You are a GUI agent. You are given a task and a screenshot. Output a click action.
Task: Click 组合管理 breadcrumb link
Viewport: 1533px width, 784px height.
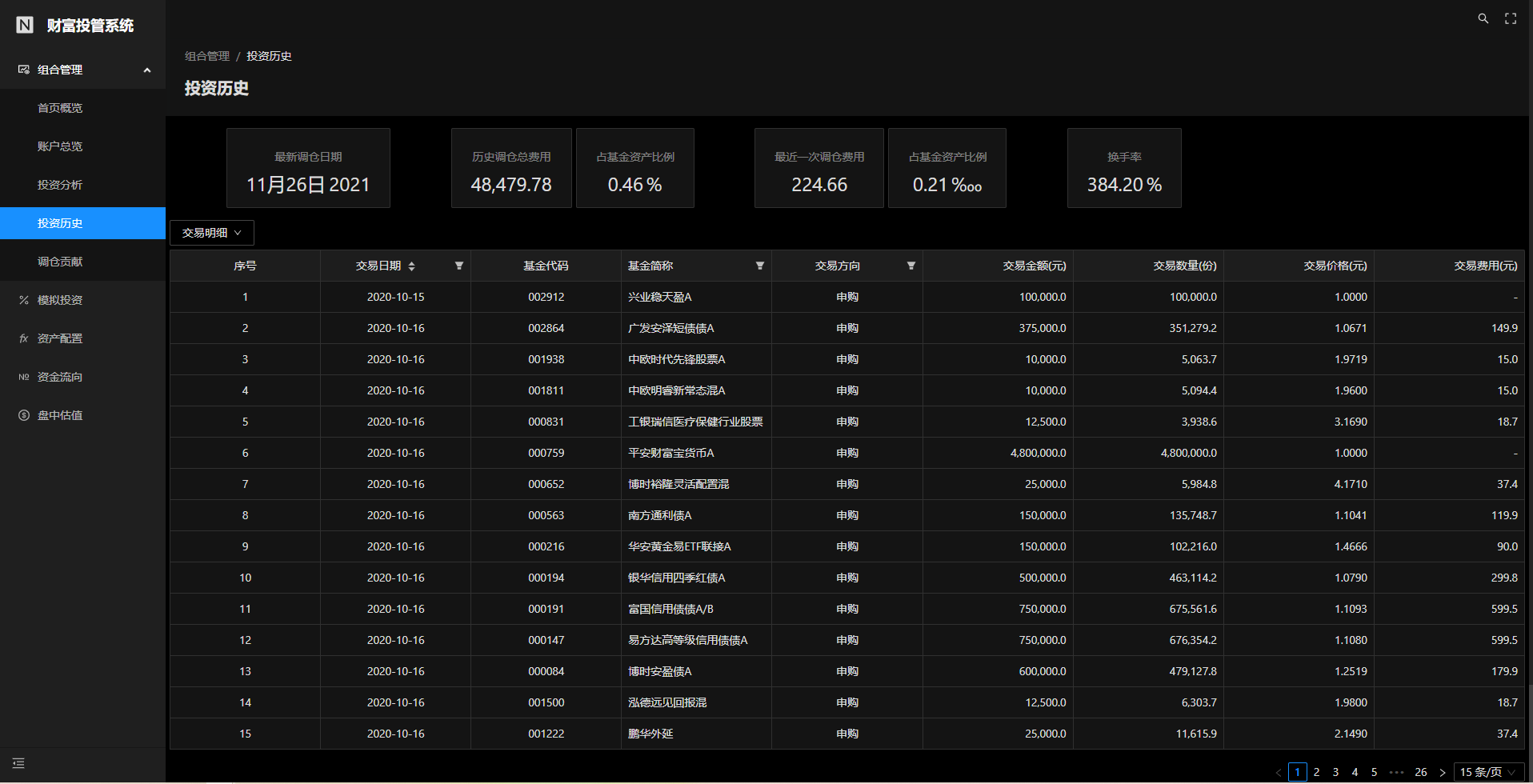click(x=207, y=56)
